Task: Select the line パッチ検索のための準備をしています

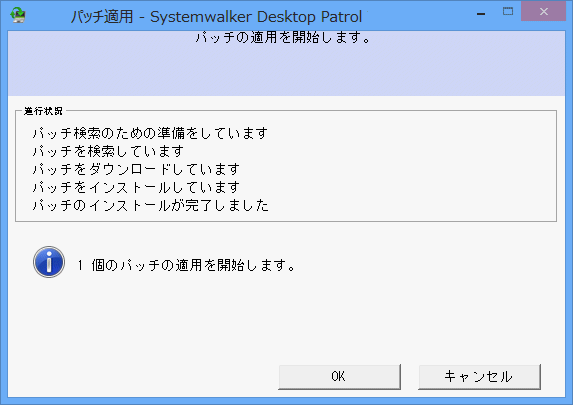Action: 150,133
